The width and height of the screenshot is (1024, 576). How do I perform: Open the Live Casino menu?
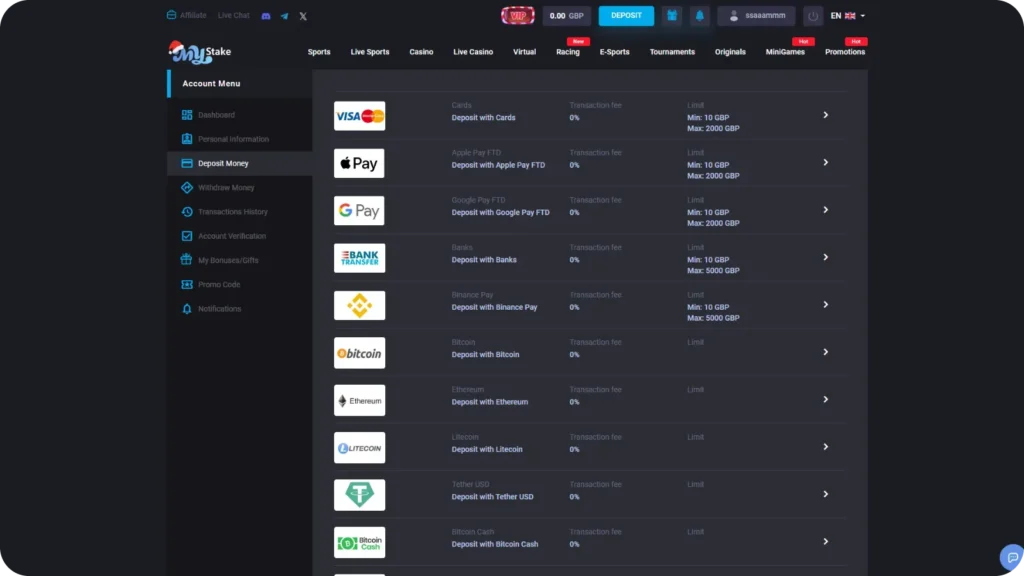click(x=473, y=52)
